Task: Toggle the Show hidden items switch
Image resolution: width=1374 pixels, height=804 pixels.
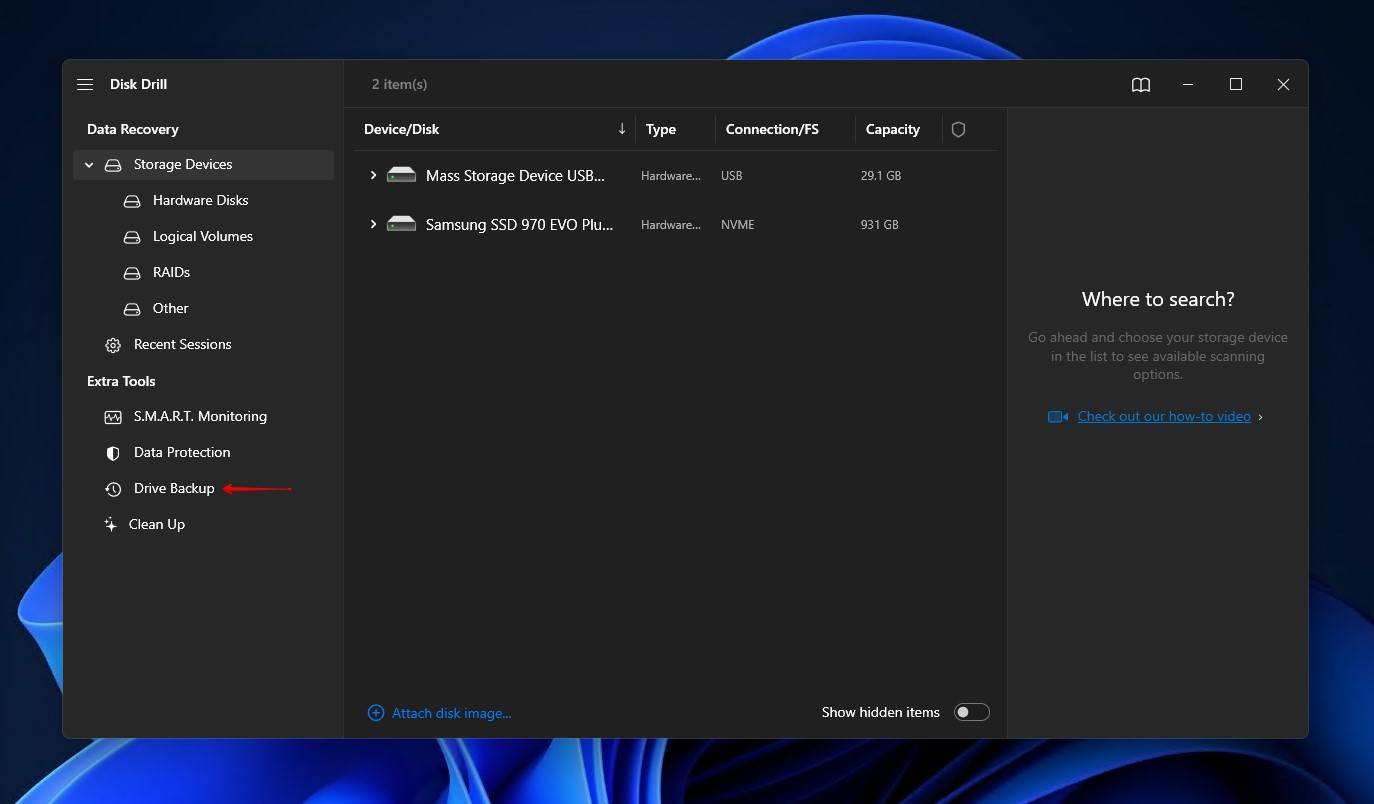Action: pos(971,712)
